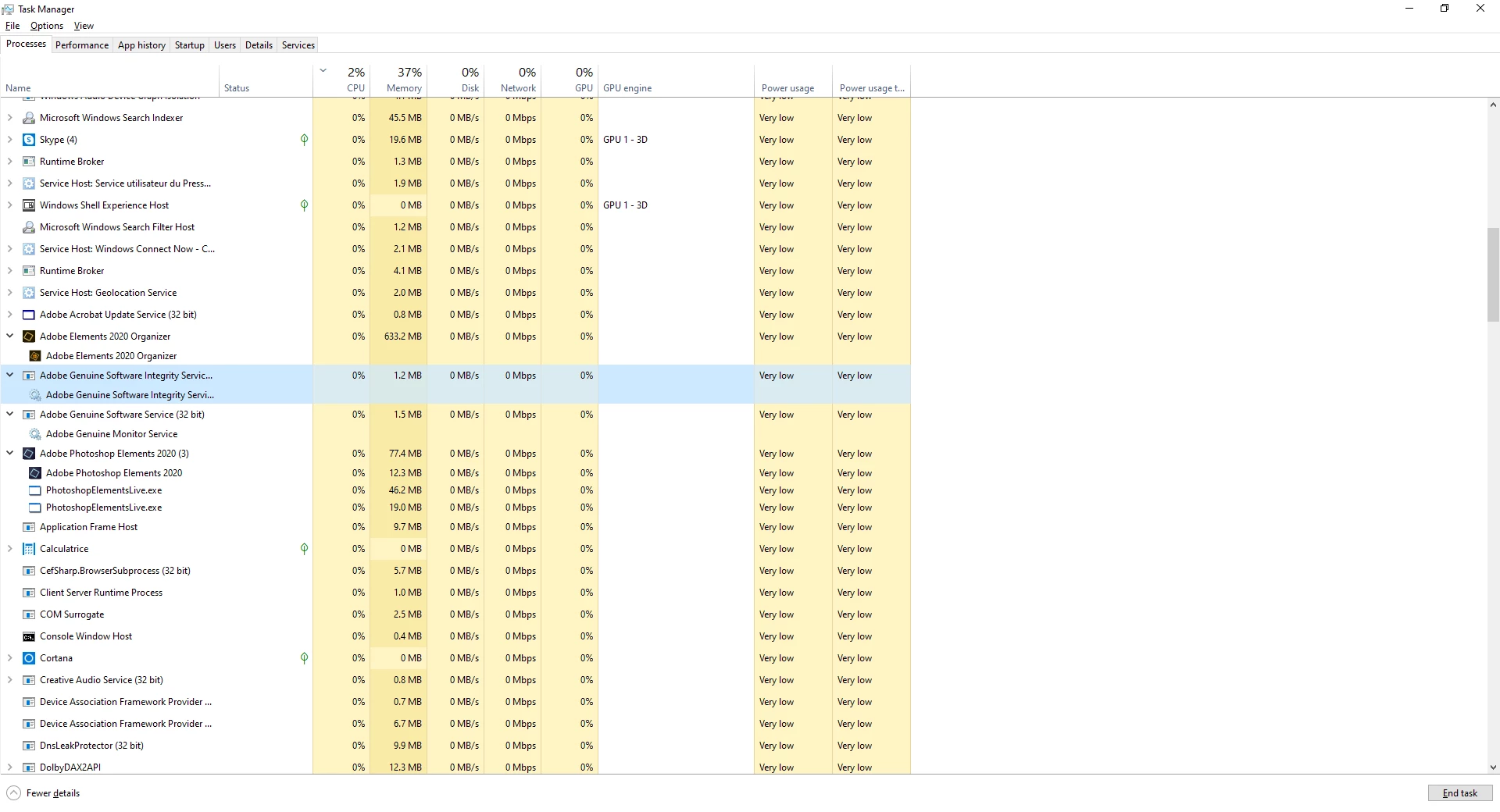
Task: Click the Calculatrice app icon
Action: pyautogui.click(x=29, y=549)
